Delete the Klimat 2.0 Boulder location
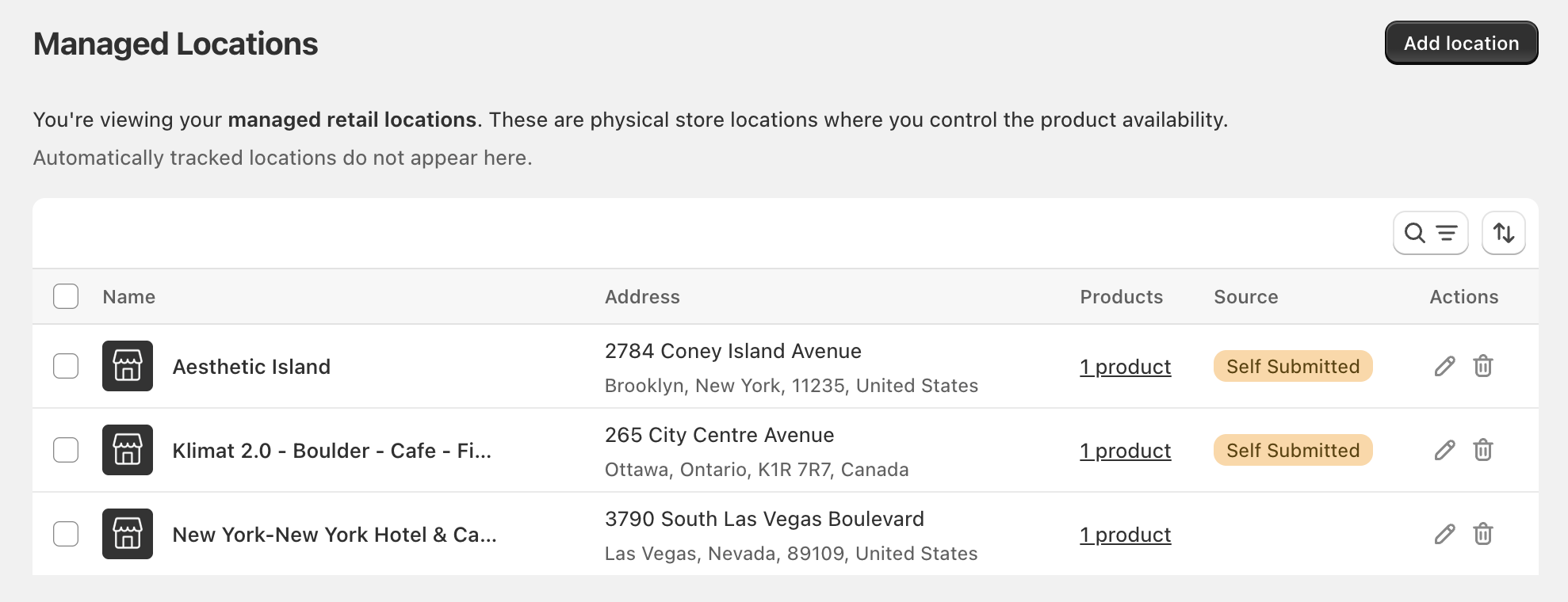 [x=1484, y=450]
